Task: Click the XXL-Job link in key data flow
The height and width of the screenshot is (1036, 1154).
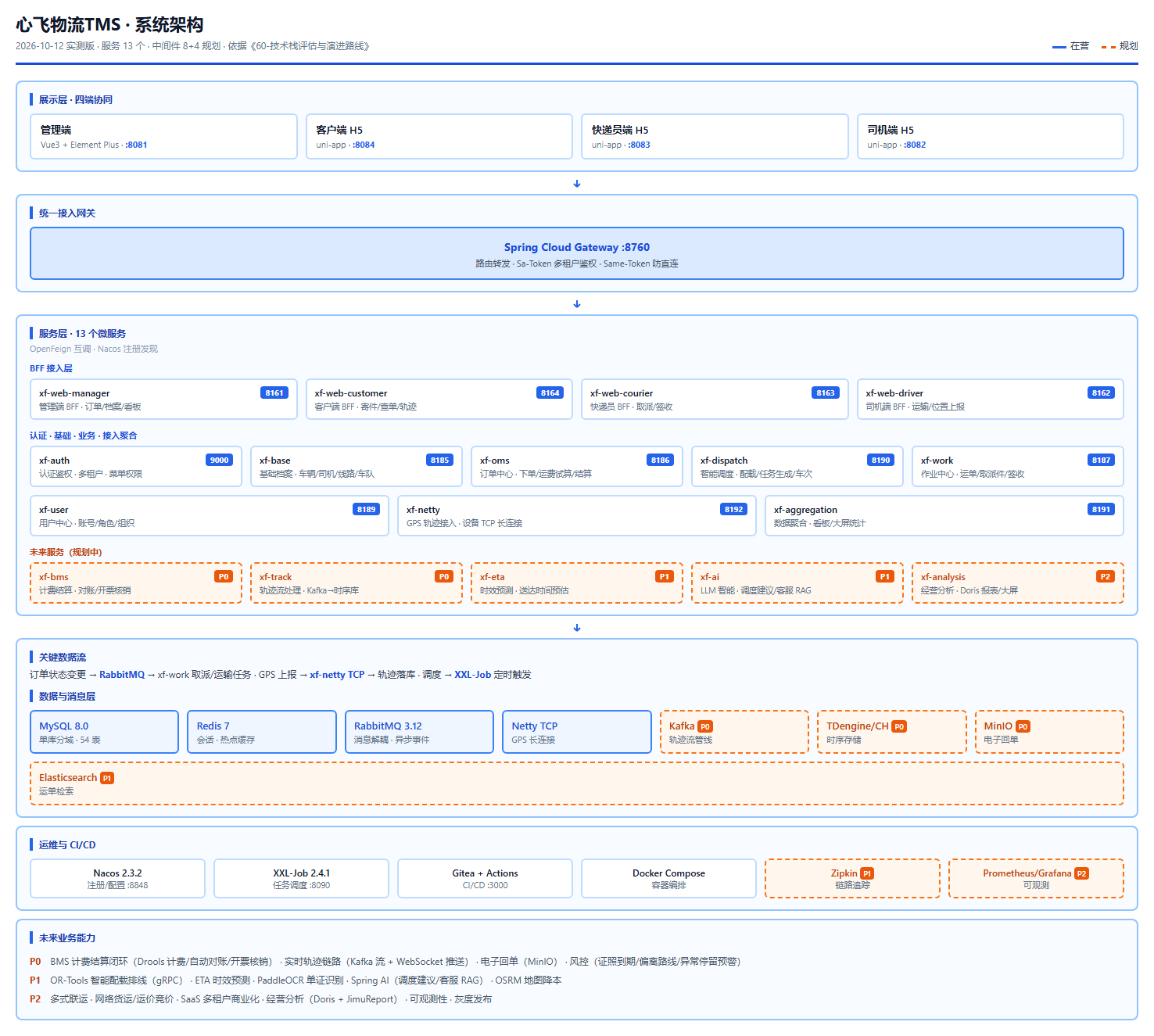Action: [x=473, y=675]
